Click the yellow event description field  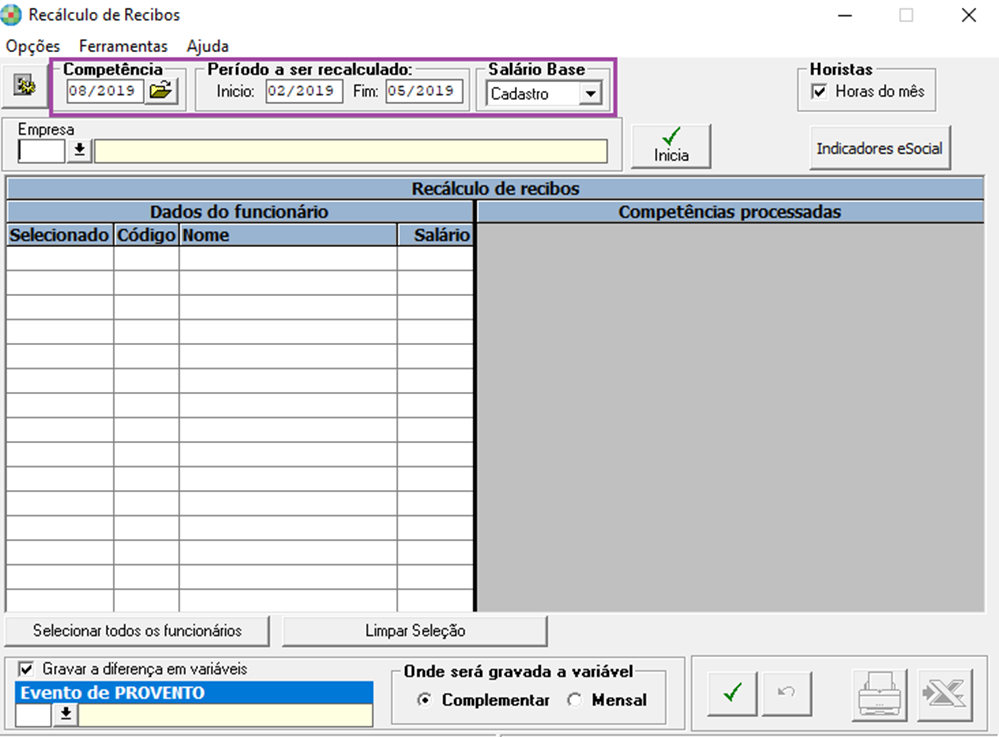(226, 715)
